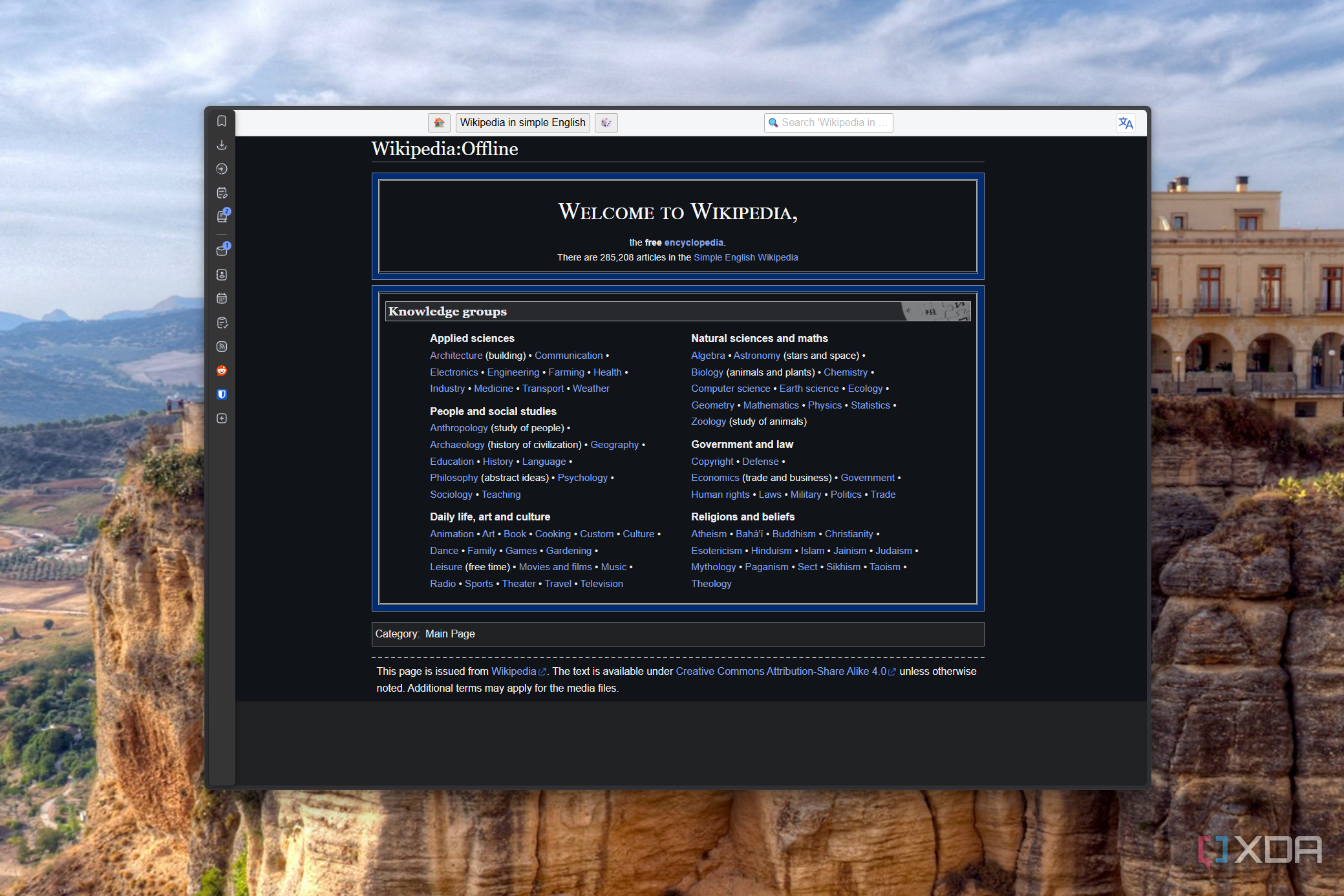Image resolution: width=1344 pixels, height=896 pixels.
Task: Open the Sociology link
Action: click(451, 495)
